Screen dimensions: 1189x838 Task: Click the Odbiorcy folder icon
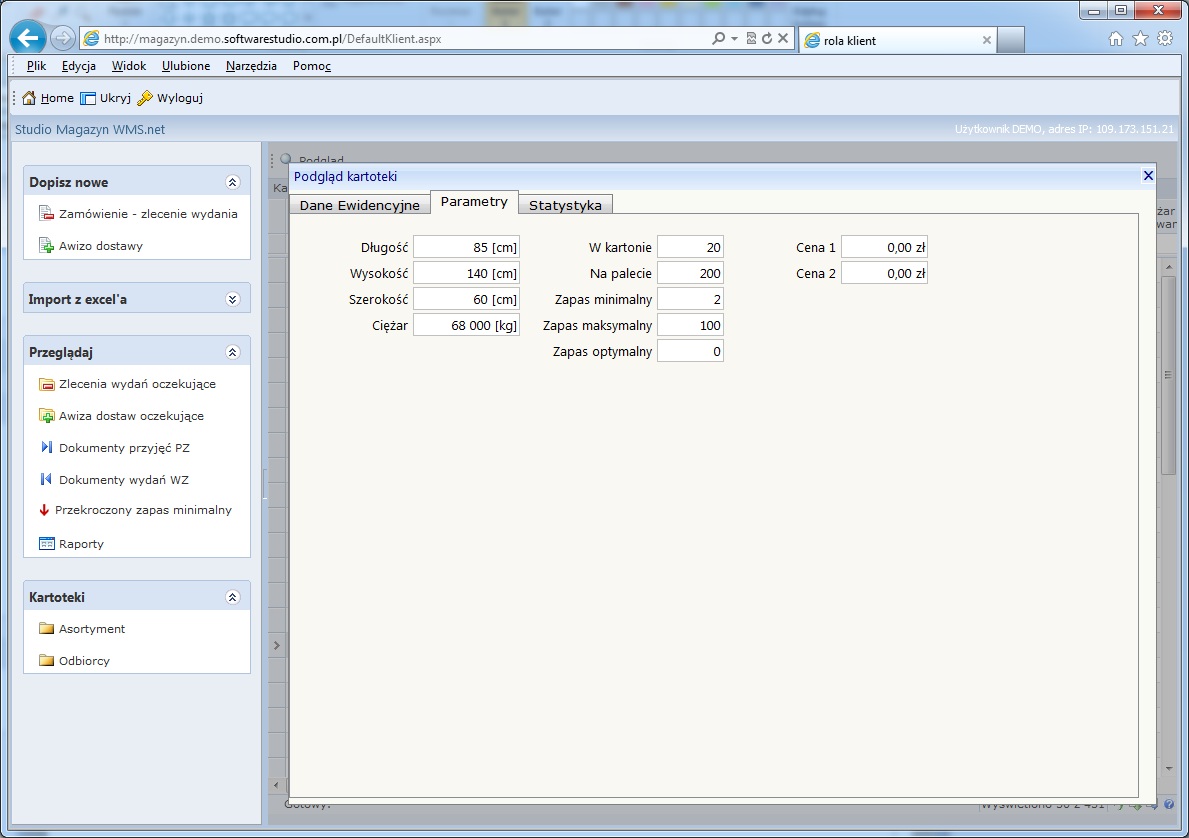(46, 661)
